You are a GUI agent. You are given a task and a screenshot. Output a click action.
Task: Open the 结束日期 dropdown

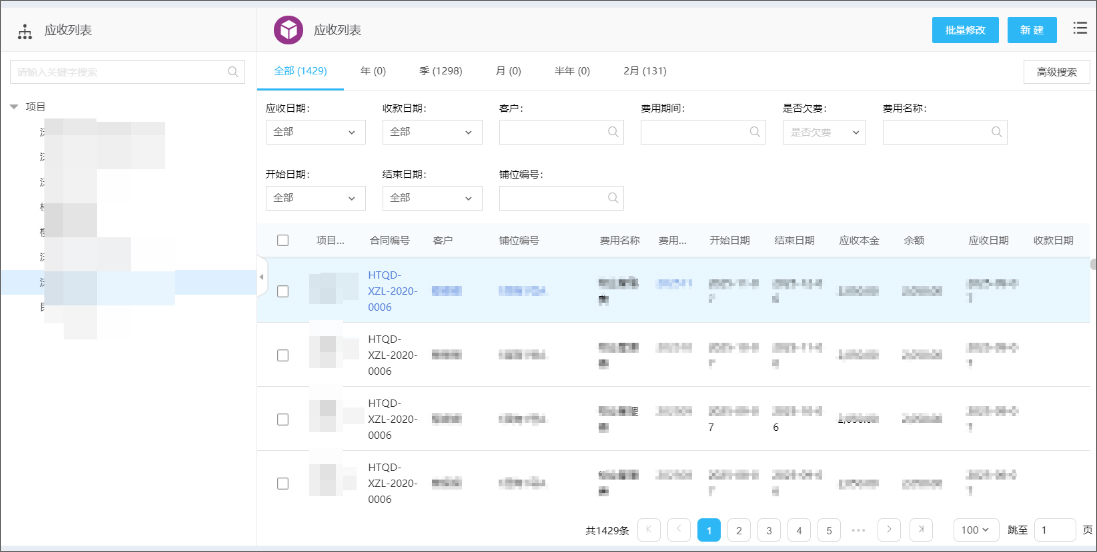[x=432, y=198]
